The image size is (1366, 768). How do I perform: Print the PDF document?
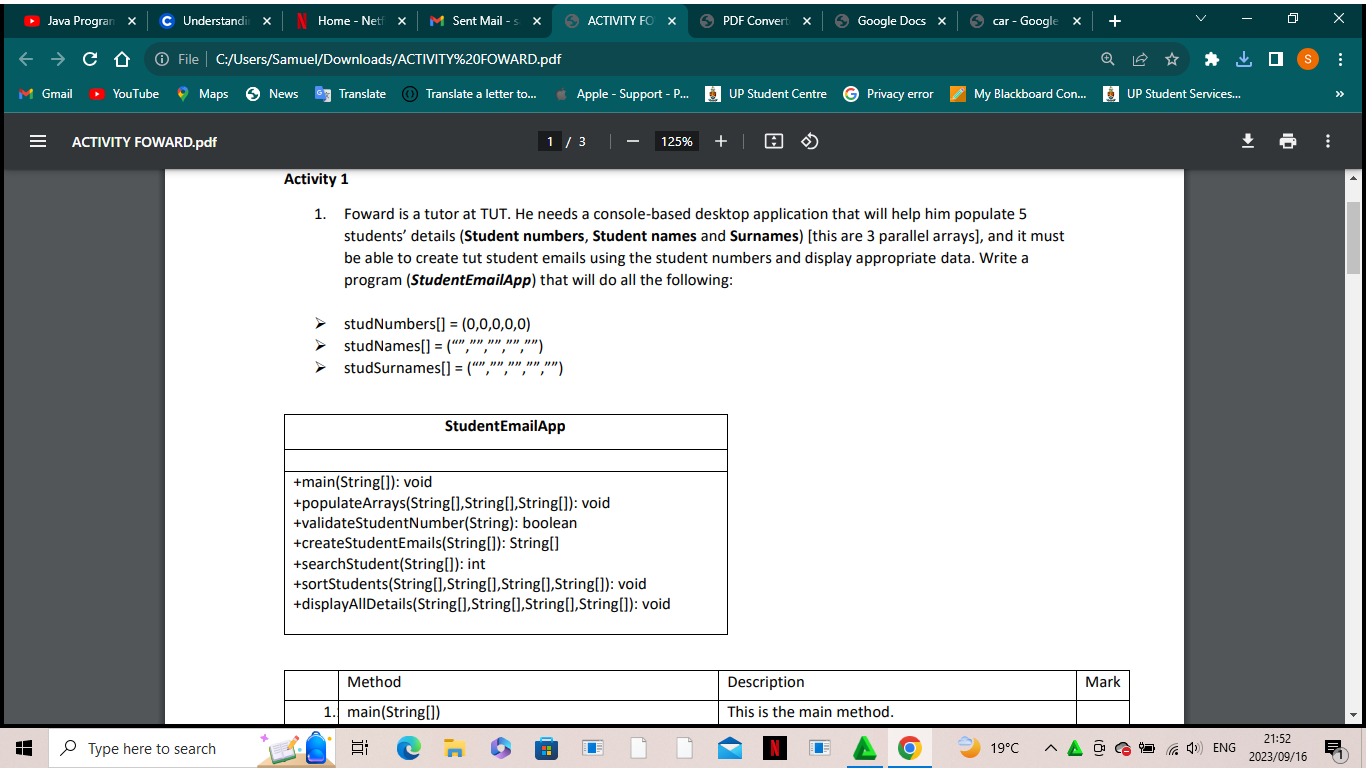tap(1287, 141)
